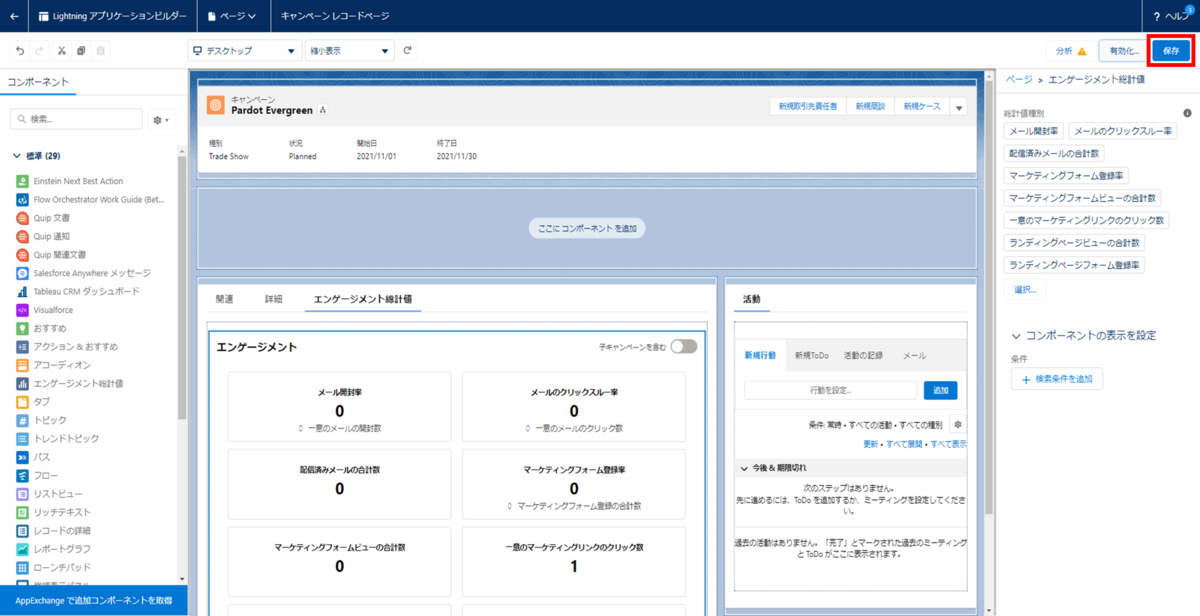This screenshot has width=1200, height=616.
Task: Collapse the 標準 (29) section
Action: pyautogui.click(x=37, y=156)
